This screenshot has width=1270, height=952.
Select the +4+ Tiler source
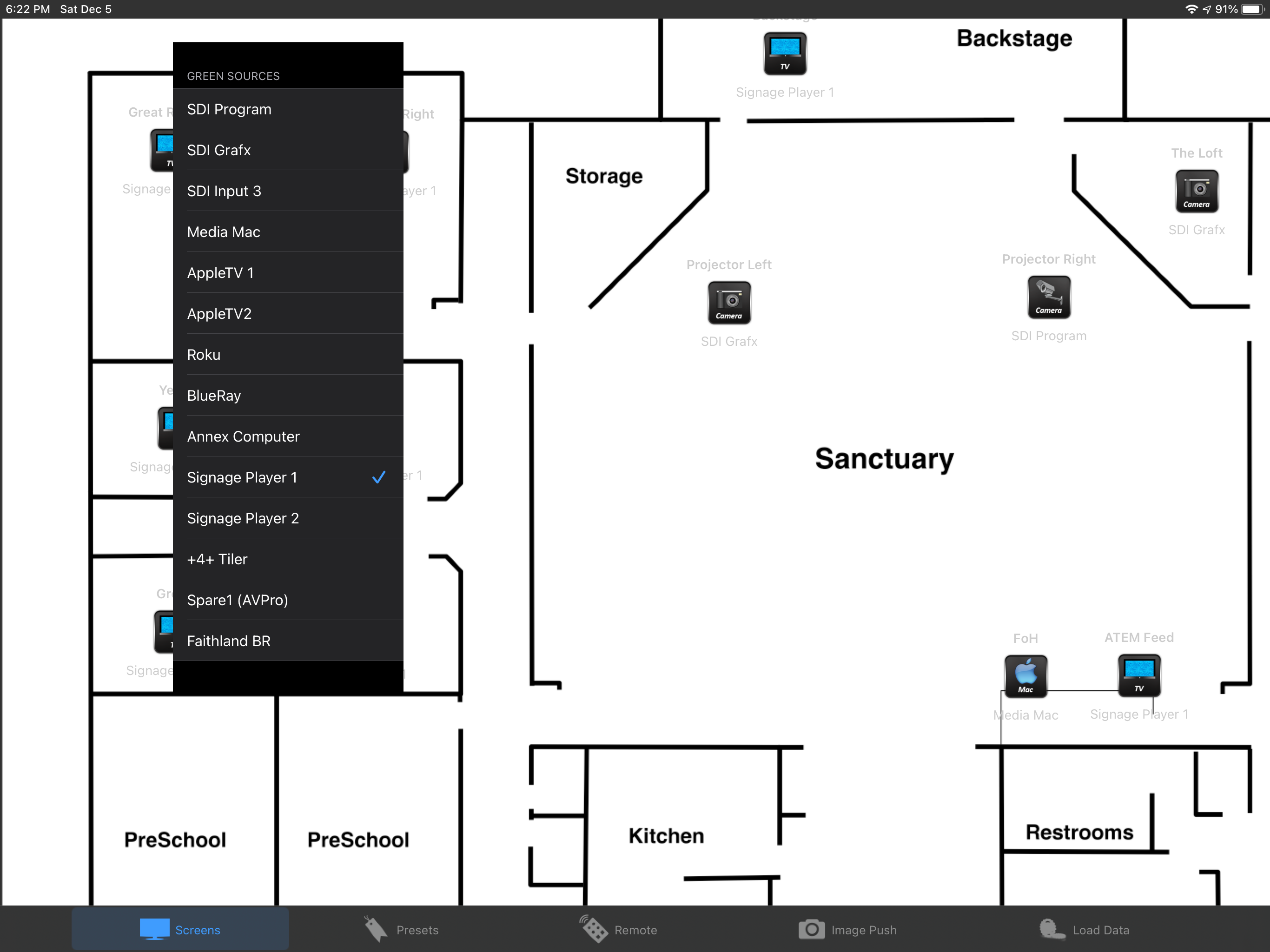coord(288,559)
